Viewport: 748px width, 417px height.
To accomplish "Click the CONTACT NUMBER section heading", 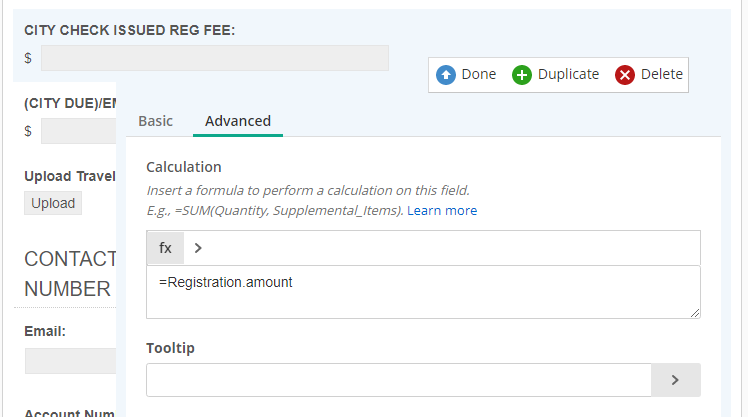I will 70,274.
